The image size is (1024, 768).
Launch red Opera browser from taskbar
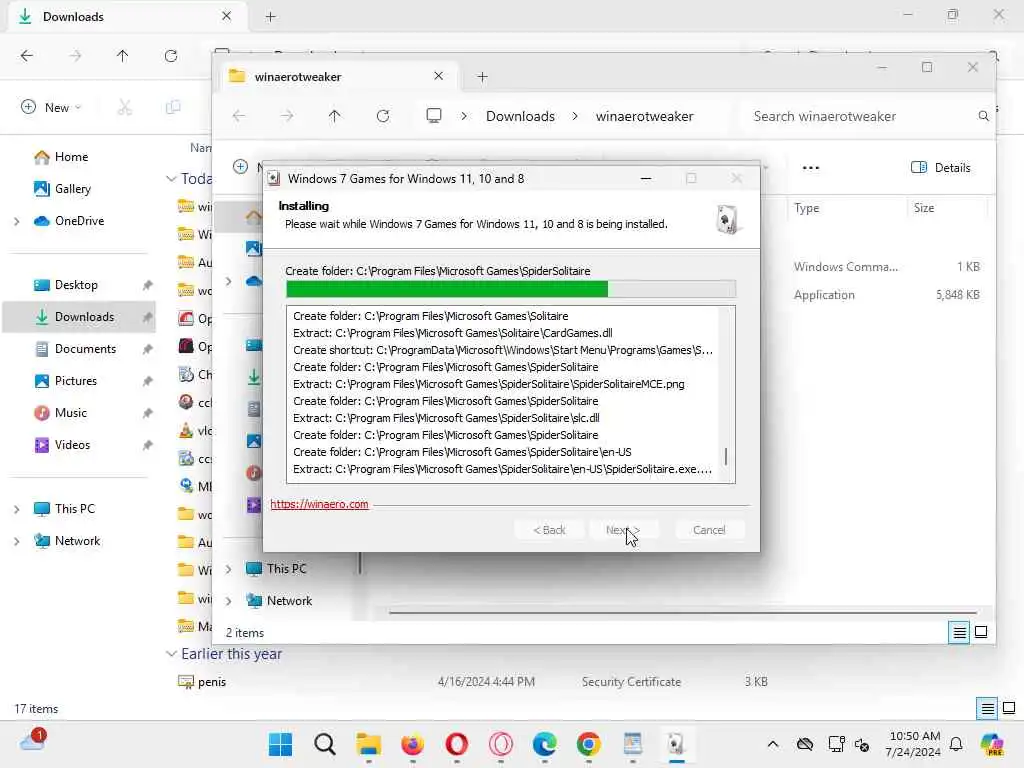tap(456, 744)
